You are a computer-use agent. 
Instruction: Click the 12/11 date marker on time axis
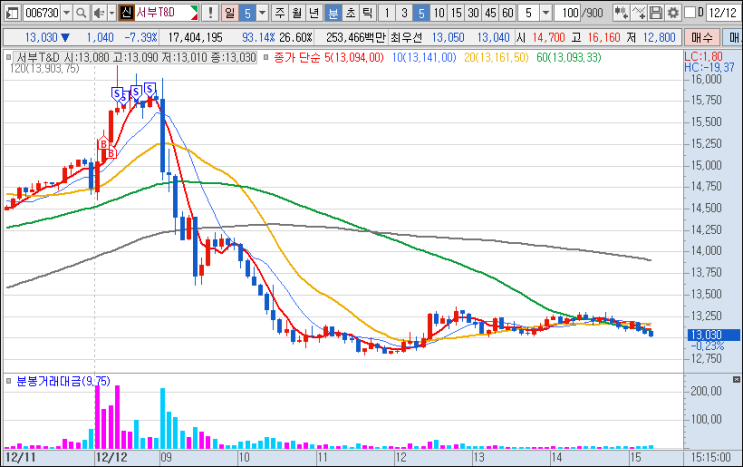20,458
